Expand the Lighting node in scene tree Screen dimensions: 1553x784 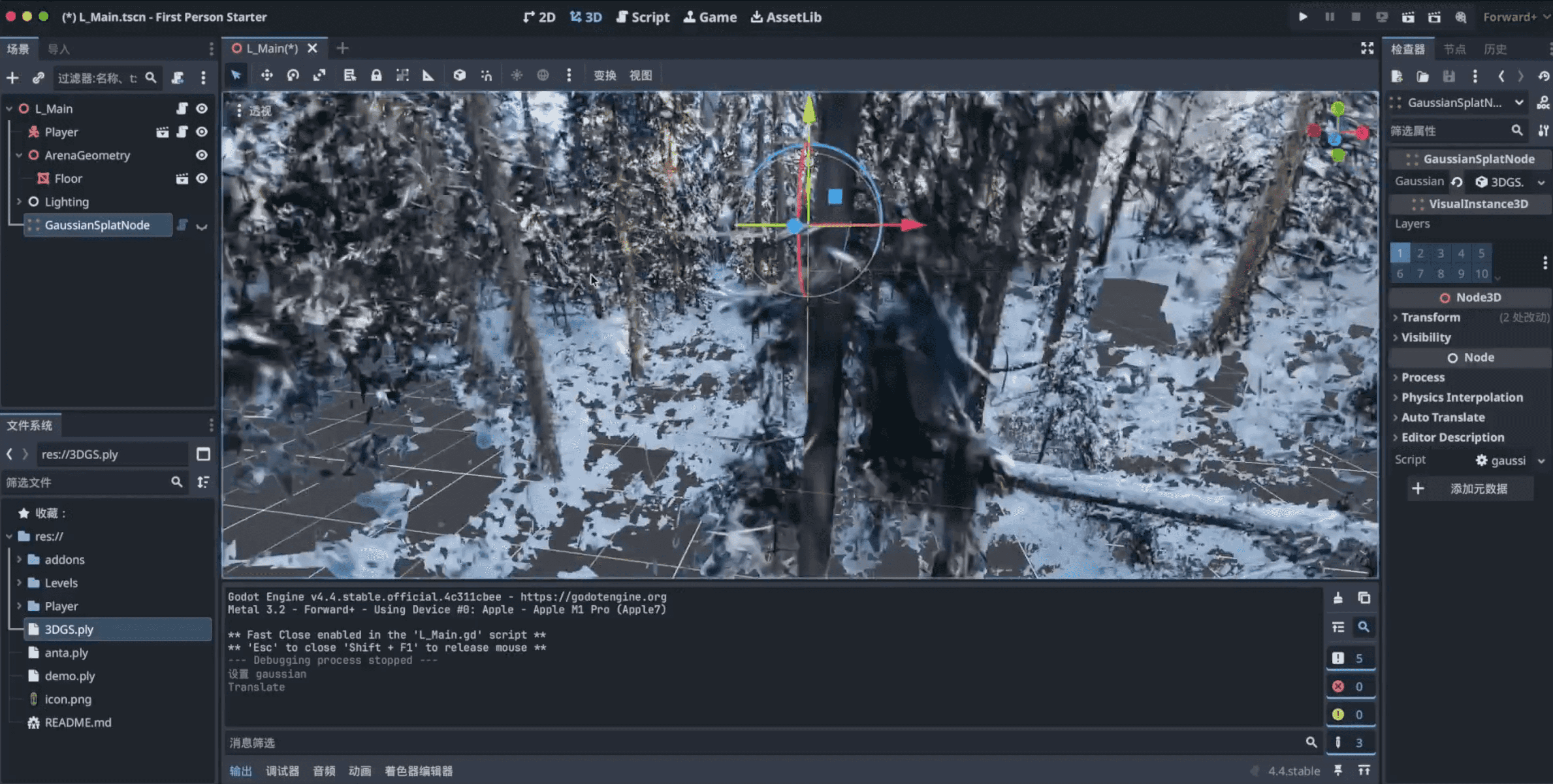19,202
